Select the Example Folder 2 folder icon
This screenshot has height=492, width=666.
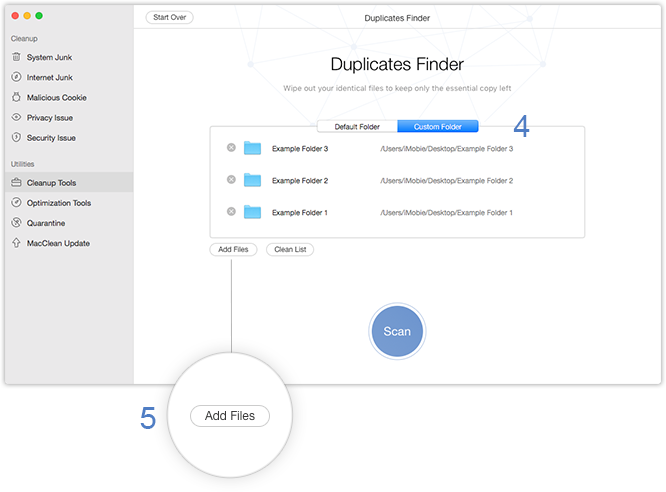pyautogui.click(x=252, y=180)
